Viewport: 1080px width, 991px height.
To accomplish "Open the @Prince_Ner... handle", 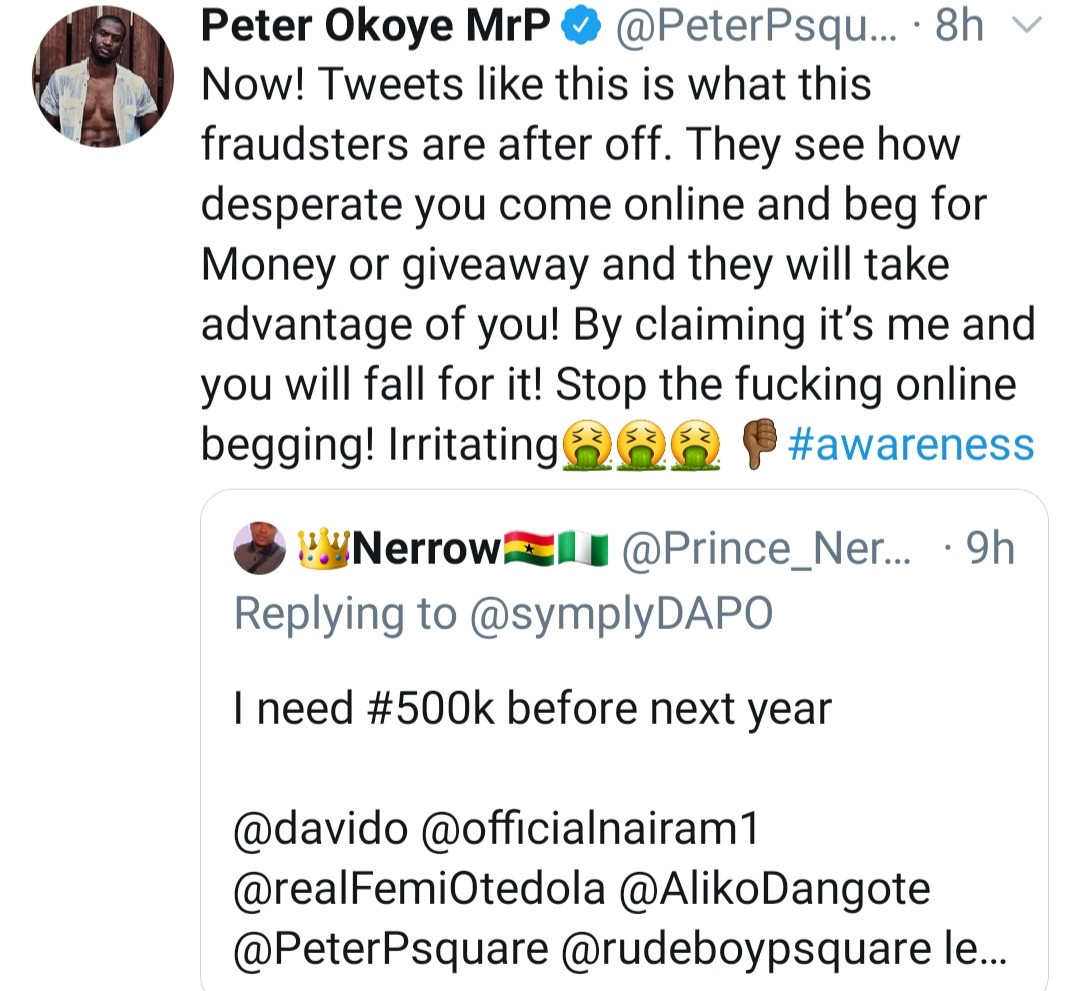I will point(767,548).
